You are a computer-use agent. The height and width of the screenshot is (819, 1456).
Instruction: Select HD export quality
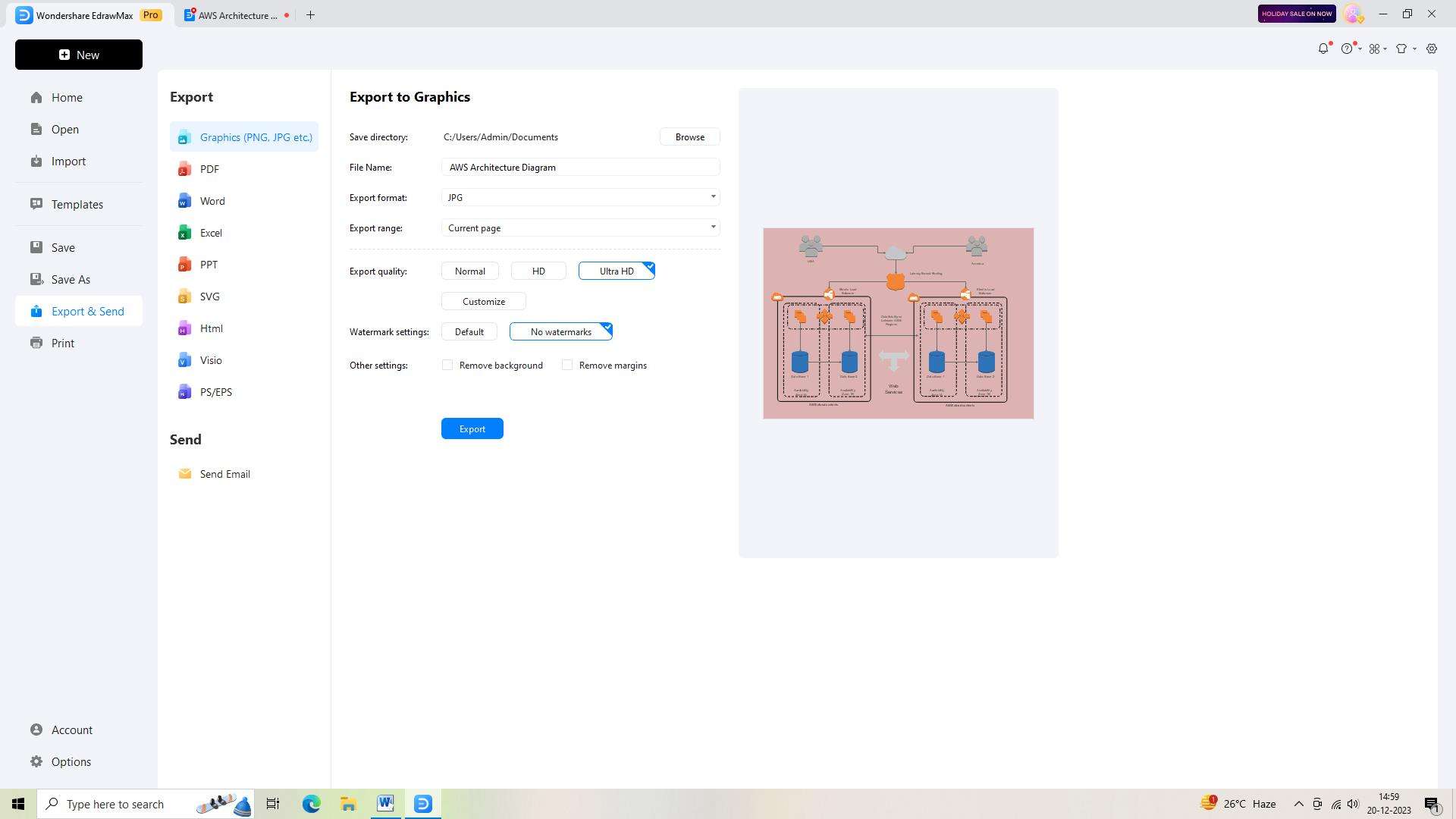tap(538, 271)
